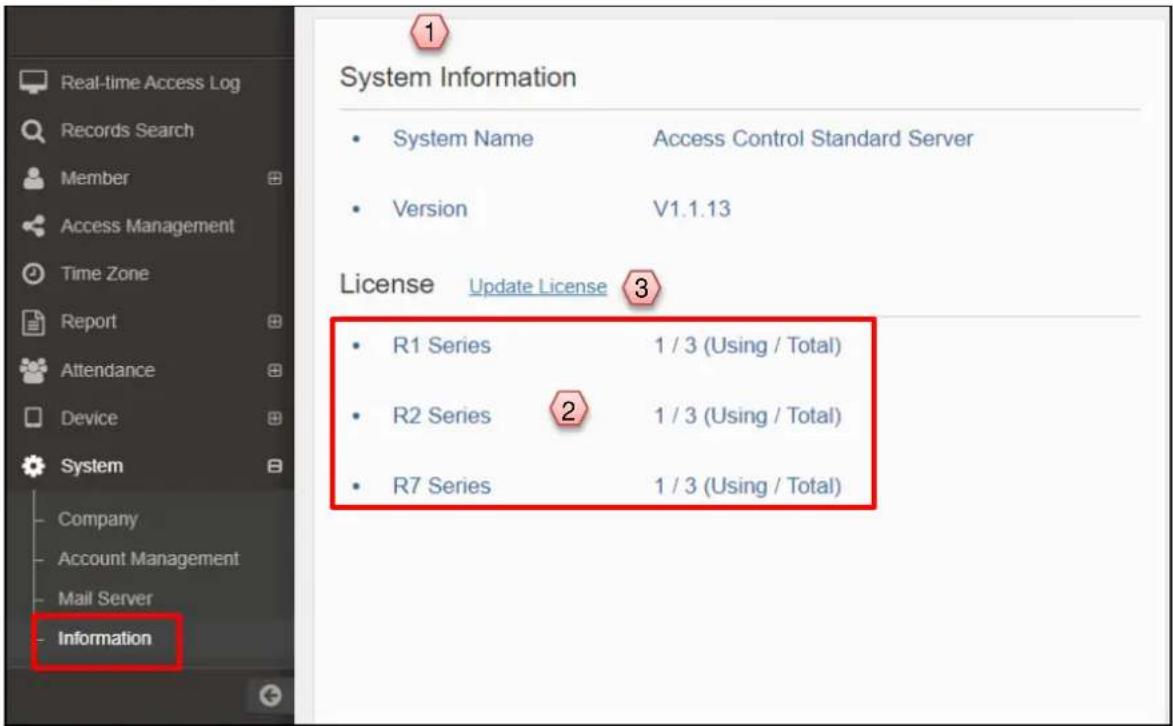Select the System menu label
Screen dimensions: 1173x726
(x=92, y=466)
